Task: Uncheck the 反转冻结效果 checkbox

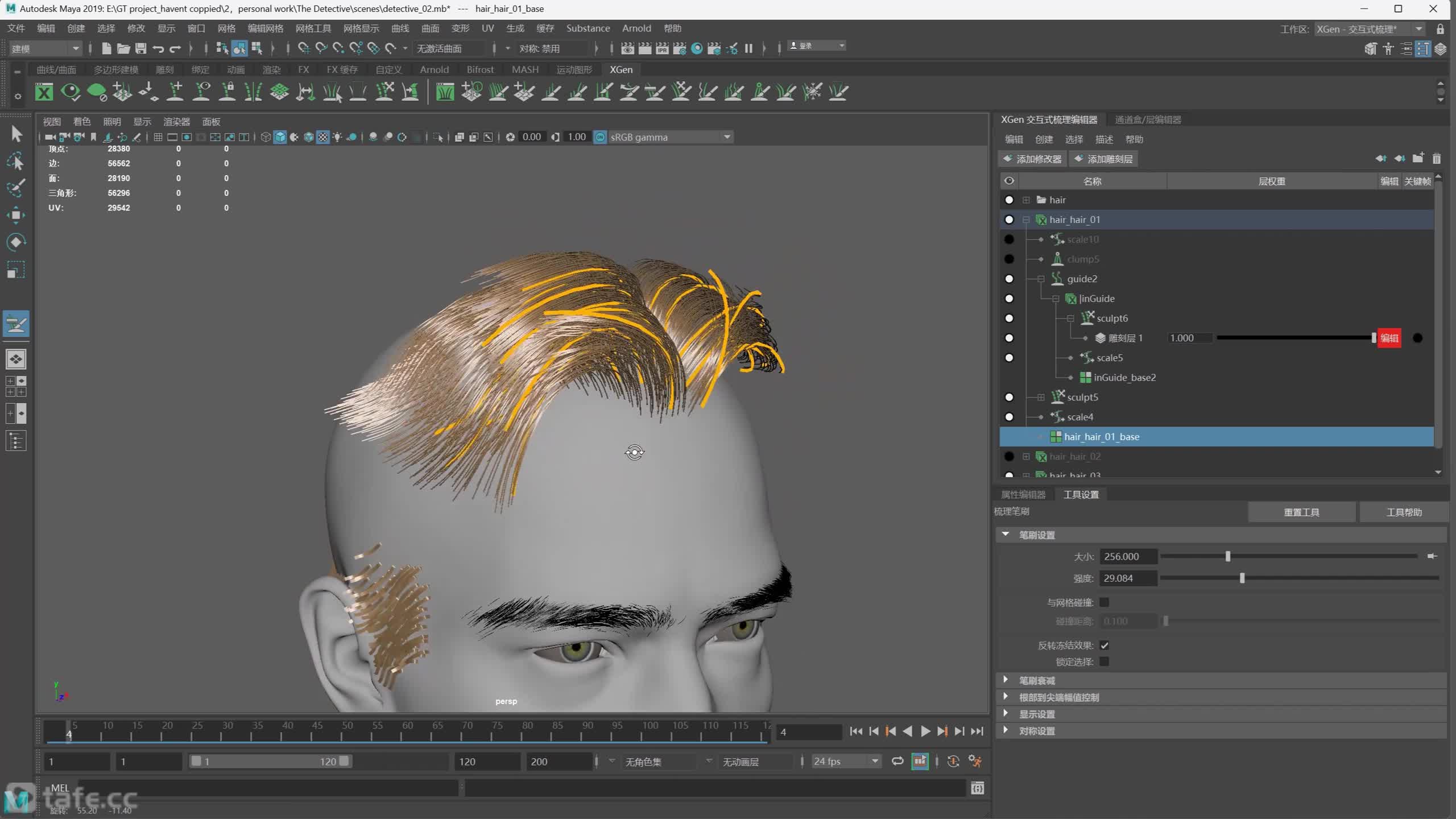Action: click(x=1105, y=645)
